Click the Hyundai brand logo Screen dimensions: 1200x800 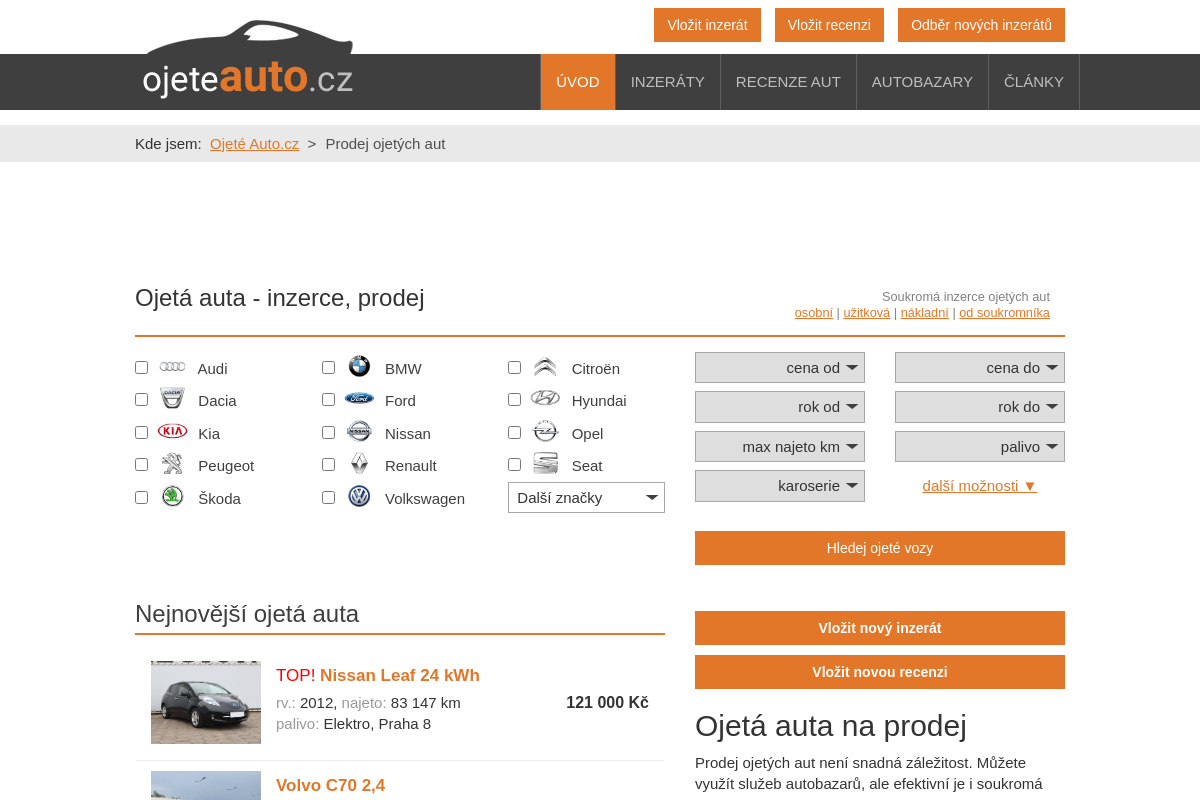[545, 398]
